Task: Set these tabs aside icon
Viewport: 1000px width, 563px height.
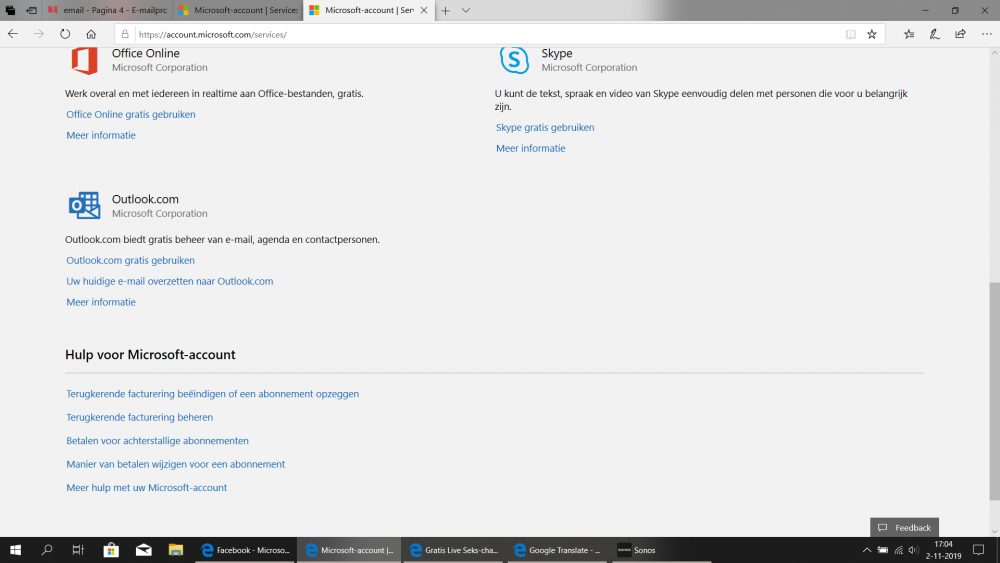Action: click(x=31, y=10)
